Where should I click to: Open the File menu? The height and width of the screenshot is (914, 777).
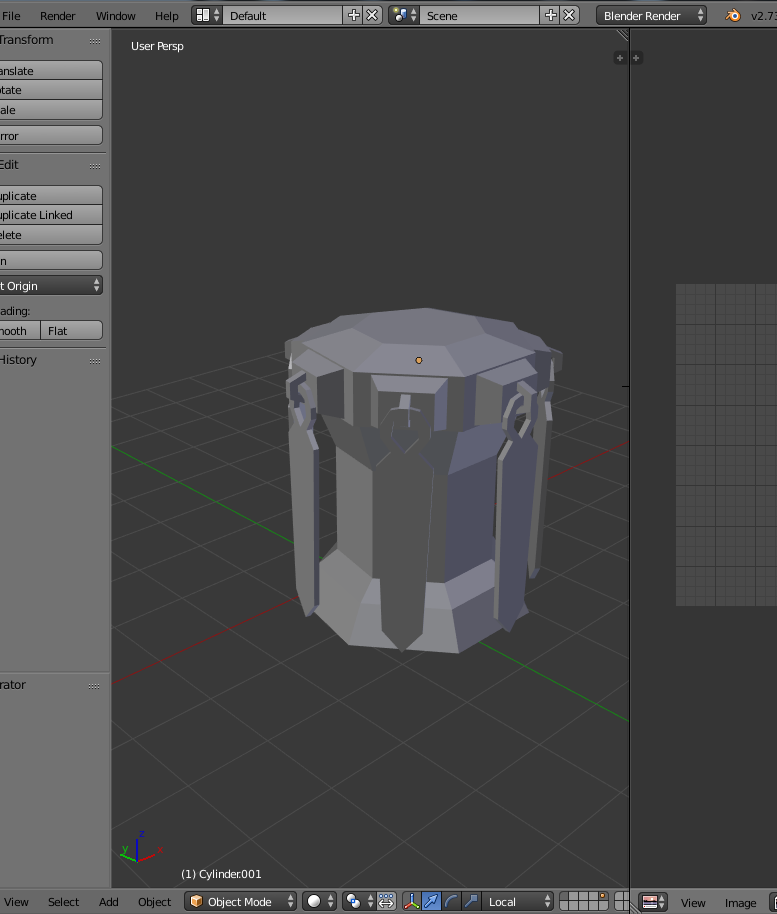pos(11,16)
